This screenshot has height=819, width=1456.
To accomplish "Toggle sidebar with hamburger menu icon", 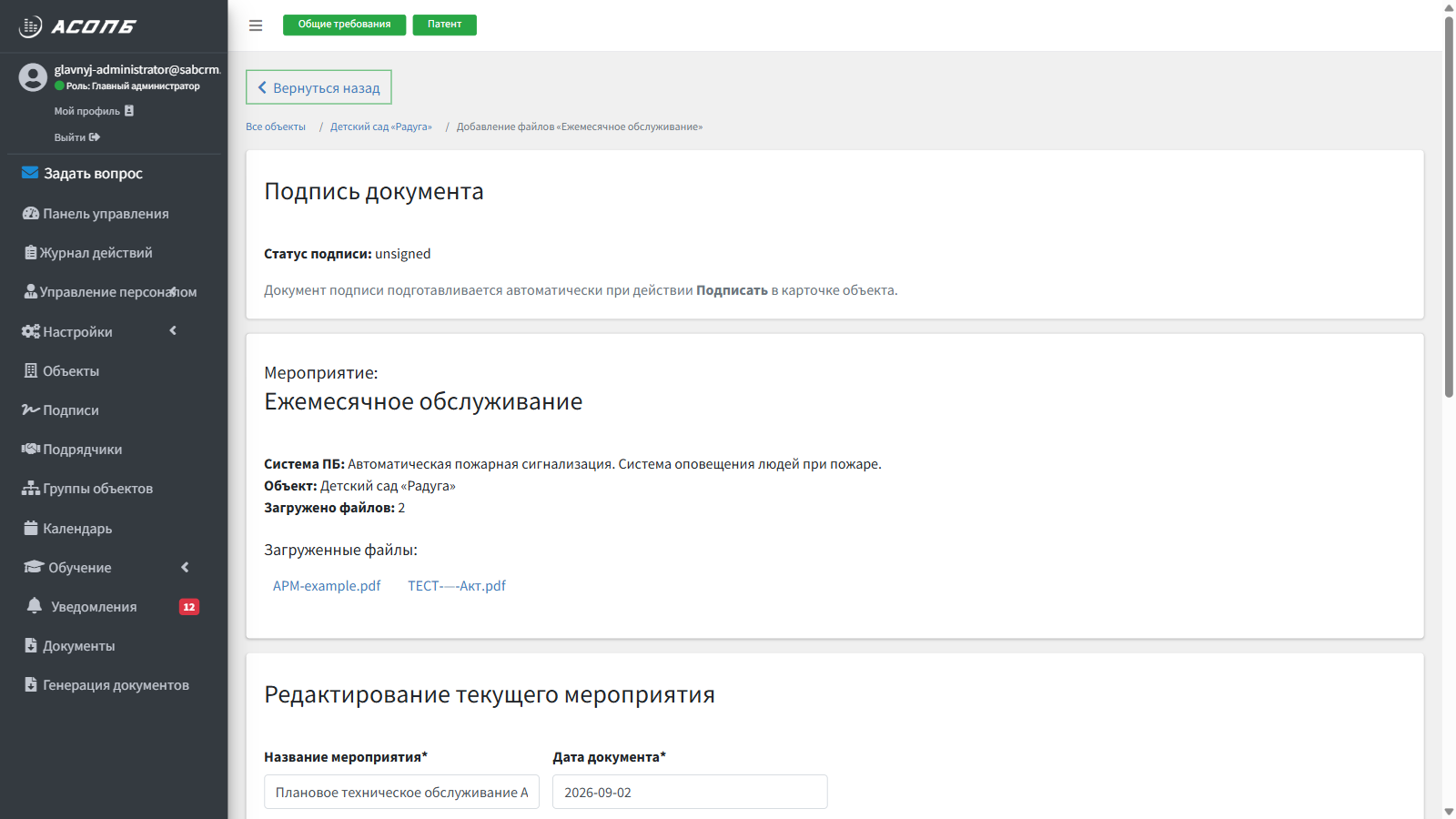I will point(256,25).
